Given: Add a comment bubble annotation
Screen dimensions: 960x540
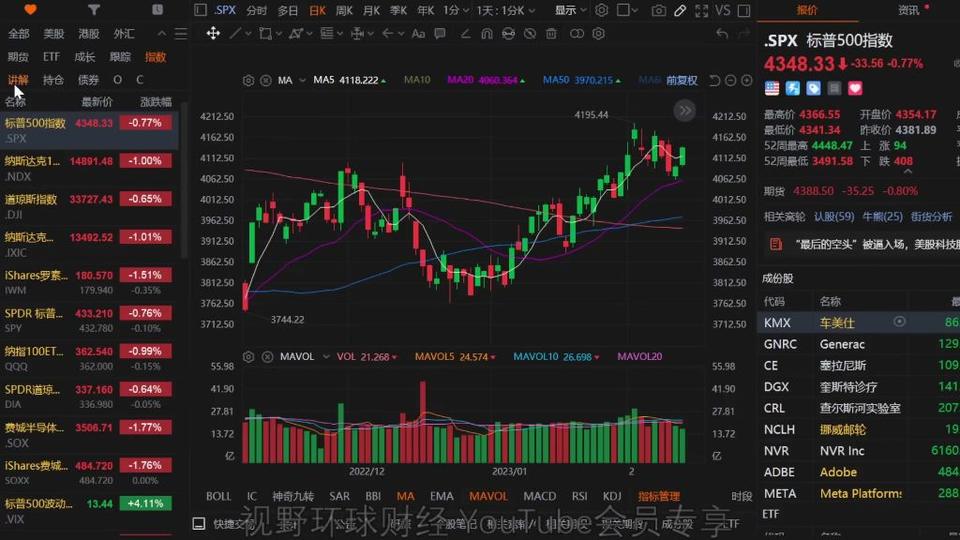Looking at the screenshot, I should click(x=440, y=33).
